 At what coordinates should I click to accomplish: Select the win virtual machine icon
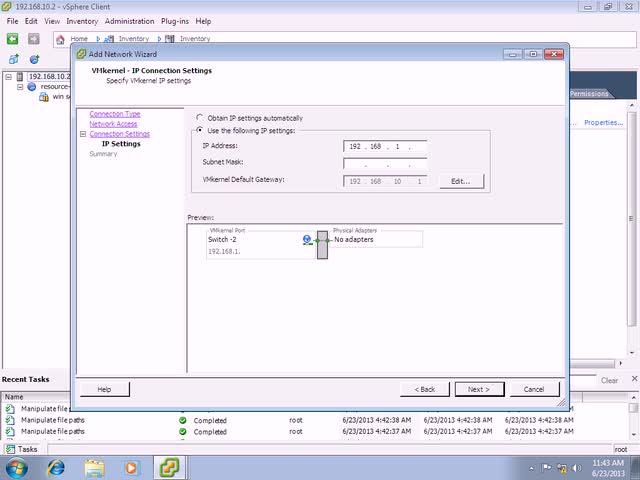tap(43, 97)
